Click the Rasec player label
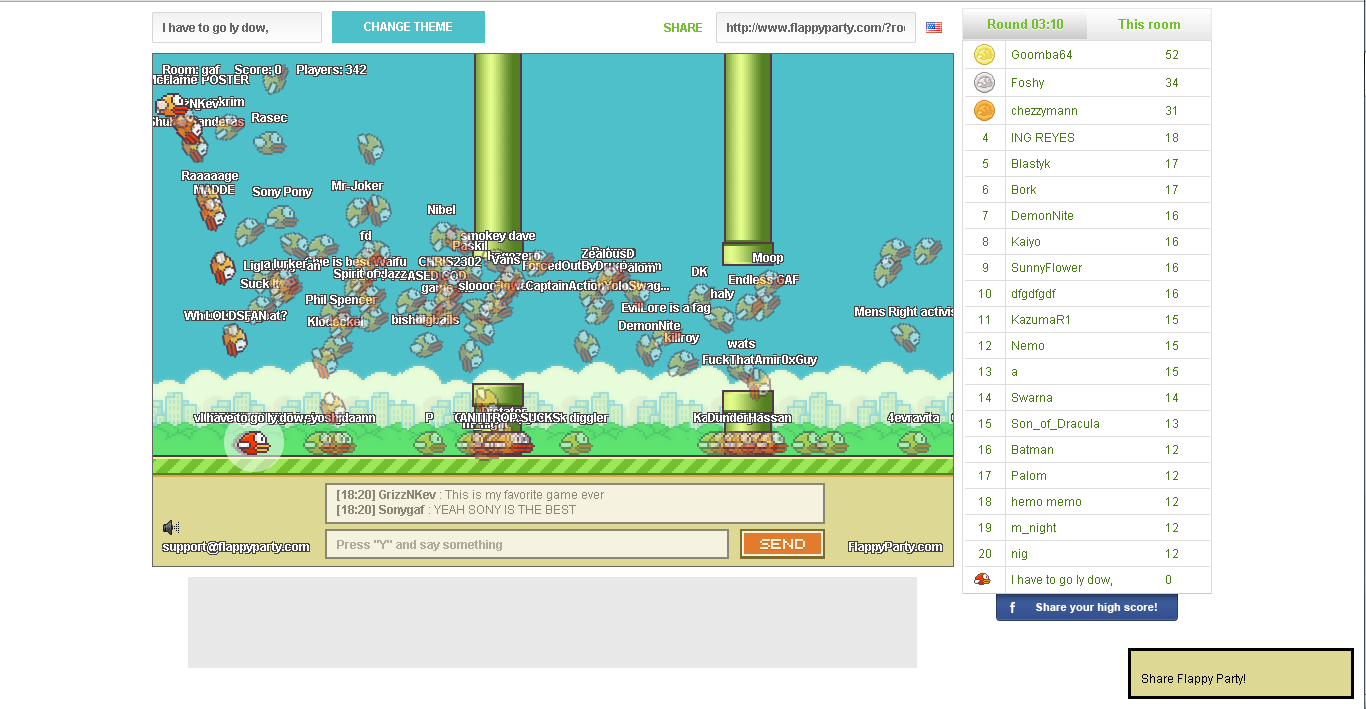This screenshot has height=709, width=1366. coord(269,118)
